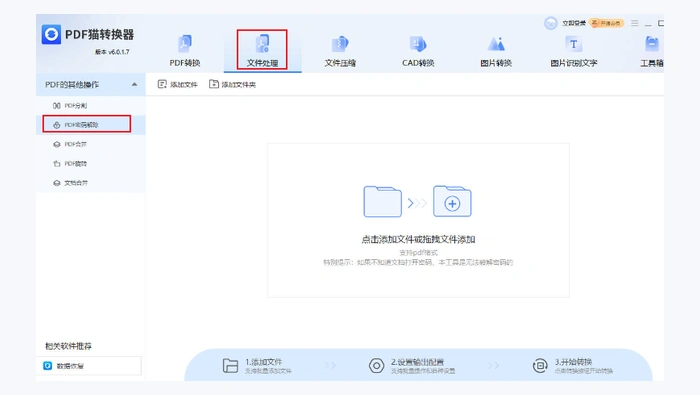Choose PDF合并 in the sidebar

91,144
